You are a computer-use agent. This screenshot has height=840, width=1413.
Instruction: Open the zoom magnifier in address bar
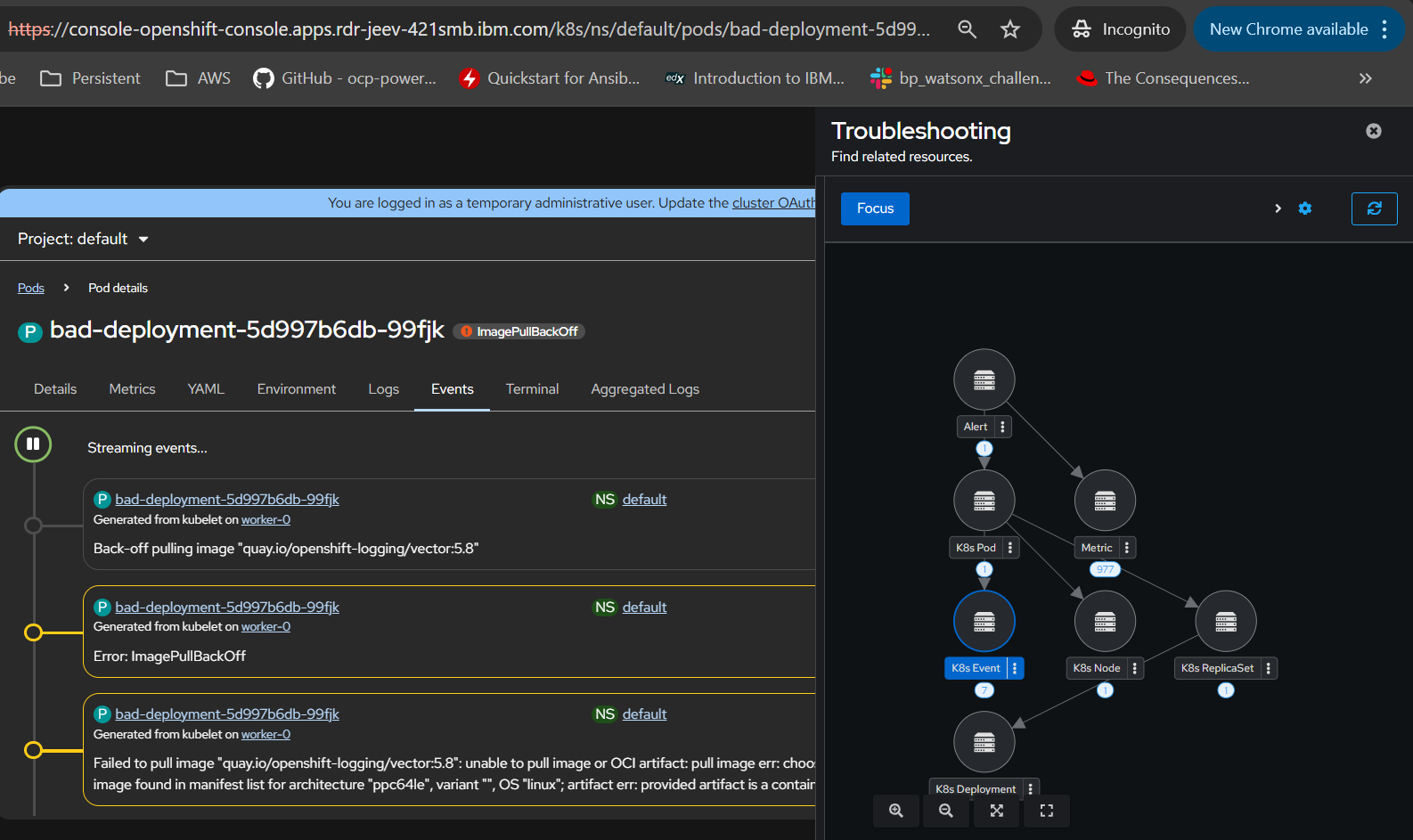[967, 29]
